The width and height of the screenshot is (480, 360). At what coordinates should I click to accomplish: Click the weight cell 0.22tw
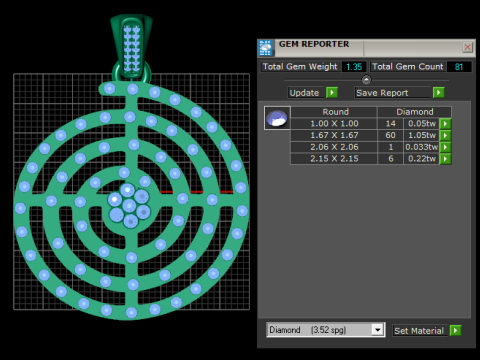[x=422, y=159]
